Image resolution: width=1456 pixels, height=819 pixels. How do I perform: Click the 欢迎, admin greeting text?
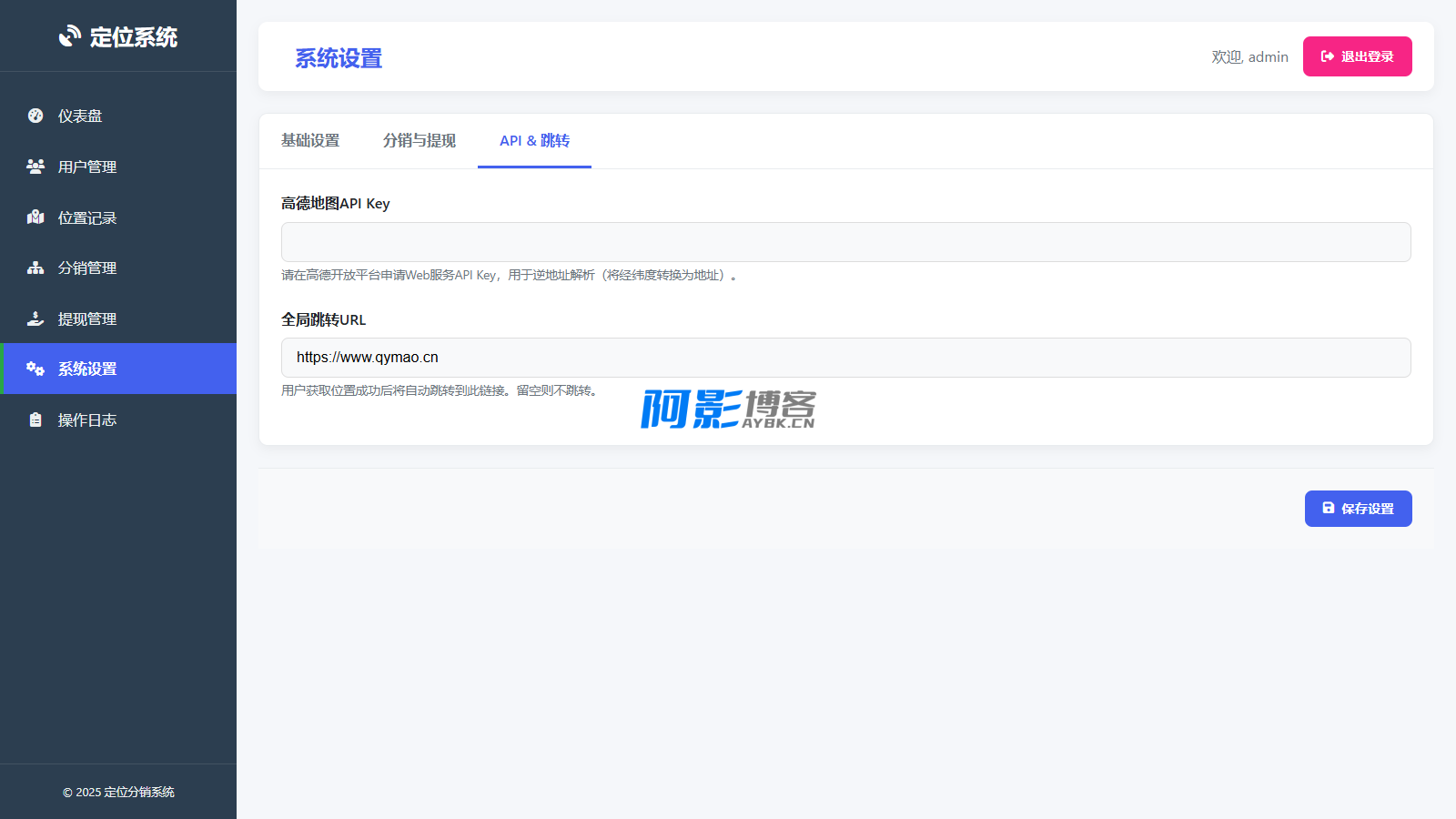click(x=1249, y=56)
